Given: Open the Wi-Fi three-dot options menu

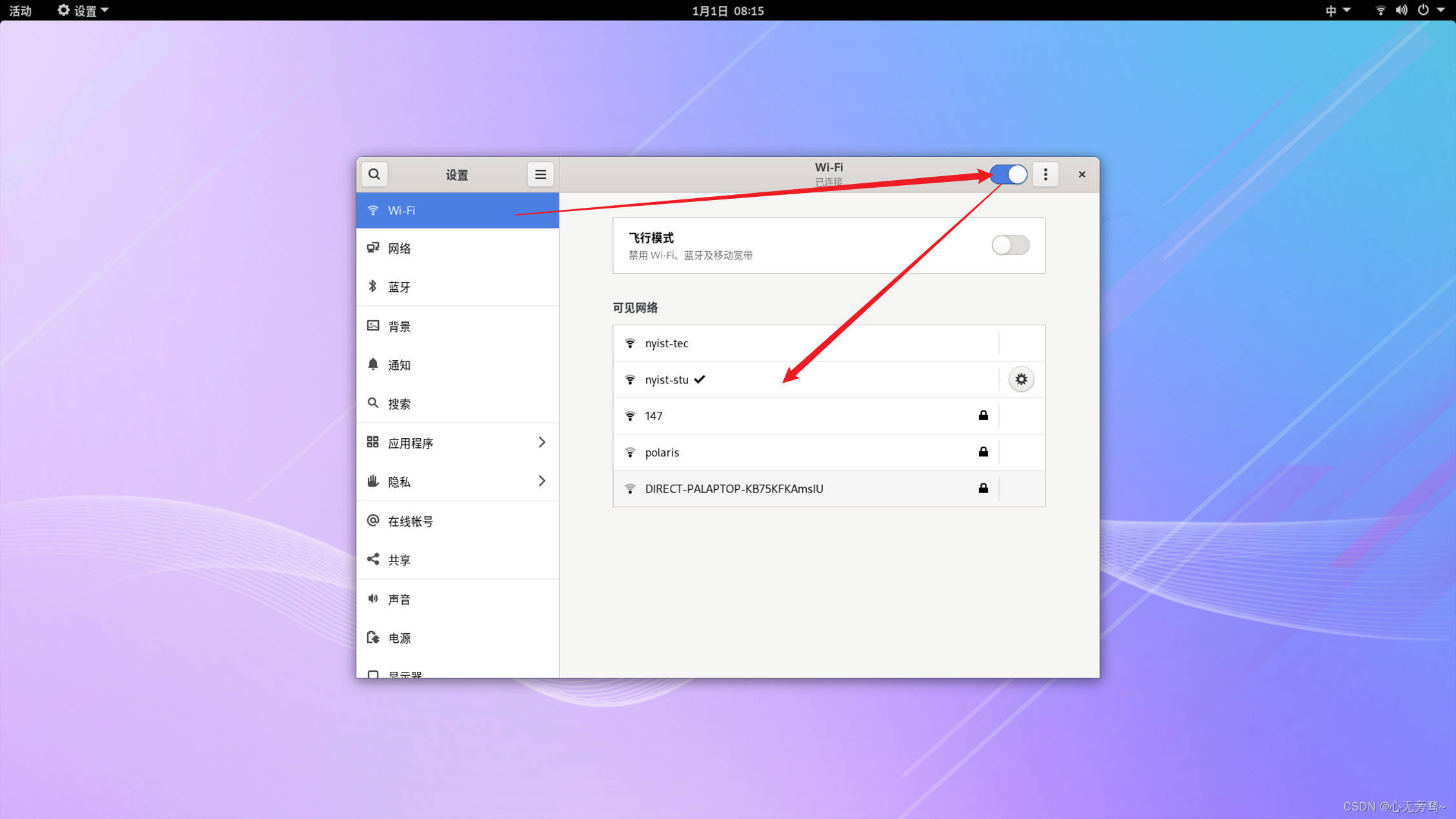Looking at the screenshot, I should tap(1046, 174).
